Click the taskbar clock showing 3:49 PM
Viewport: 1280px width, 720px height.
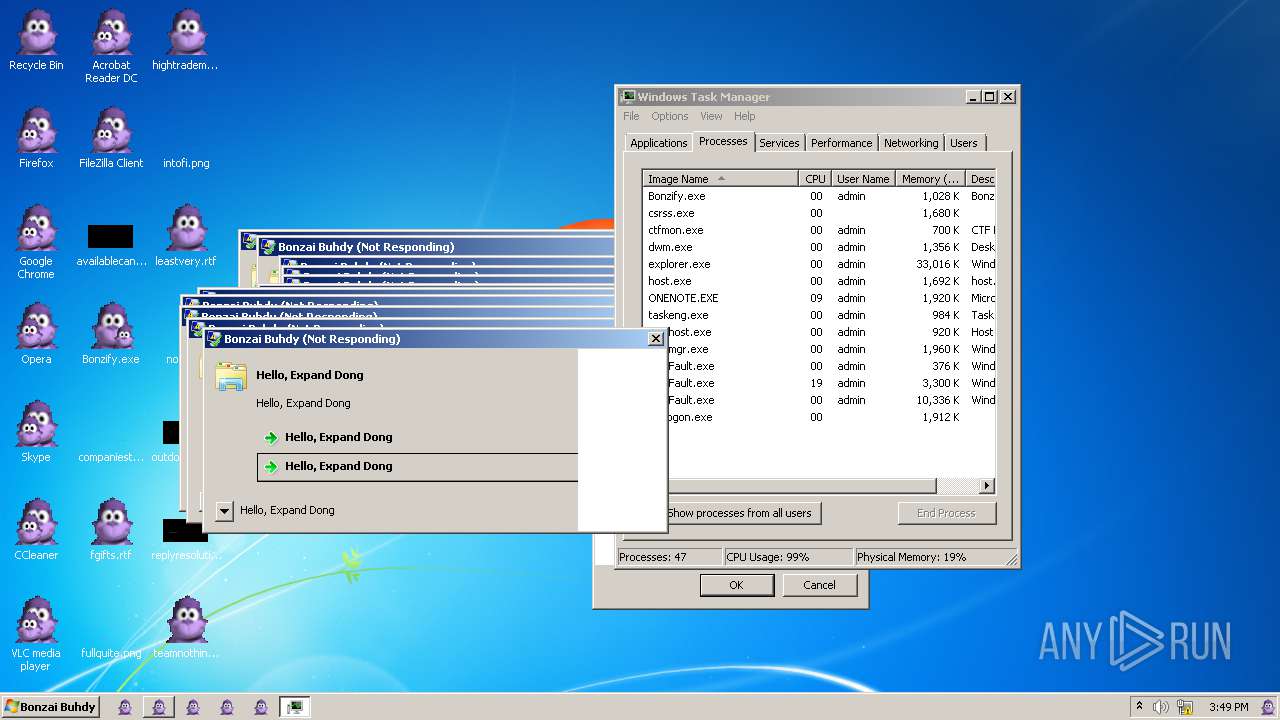point(1228,707)
